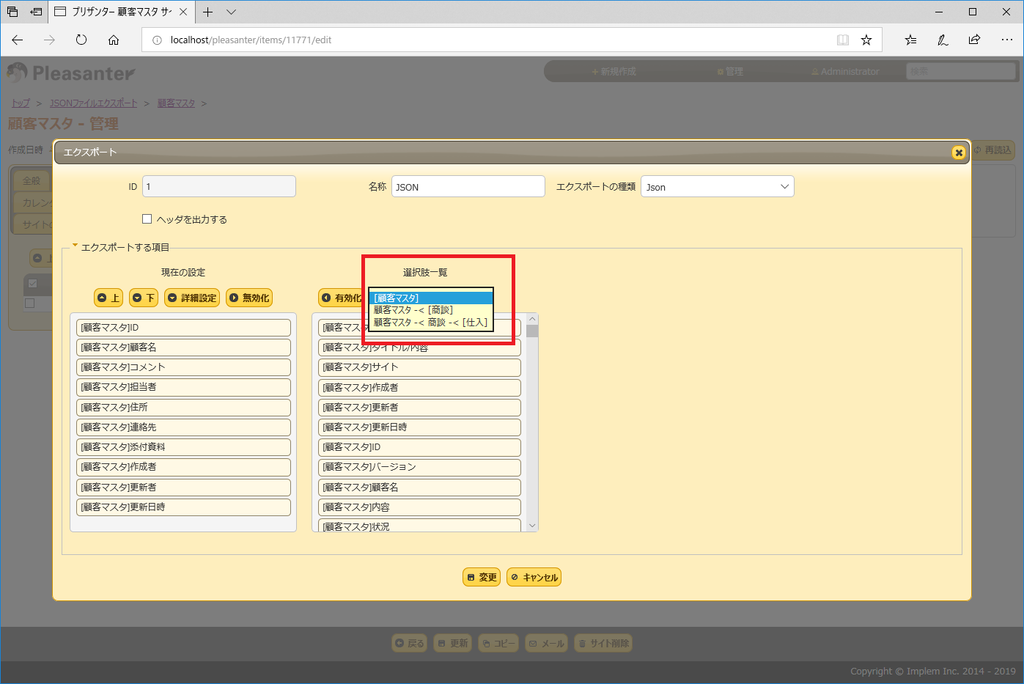
Task: Select [顧客マスタ]作成者 in current settings
Action: tap(184, 467)
